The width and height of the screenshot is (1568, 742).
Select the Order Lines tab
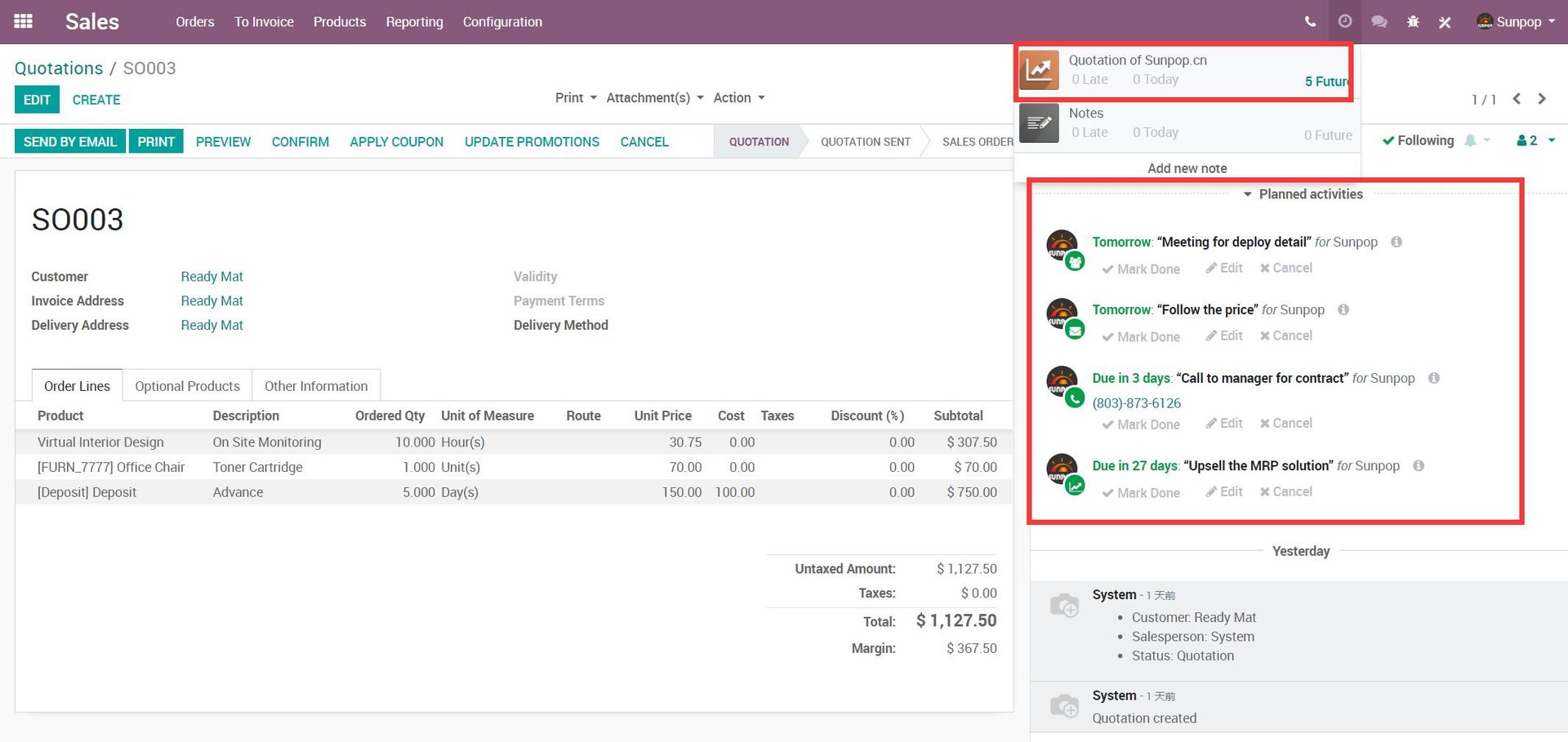pos(77,386)
